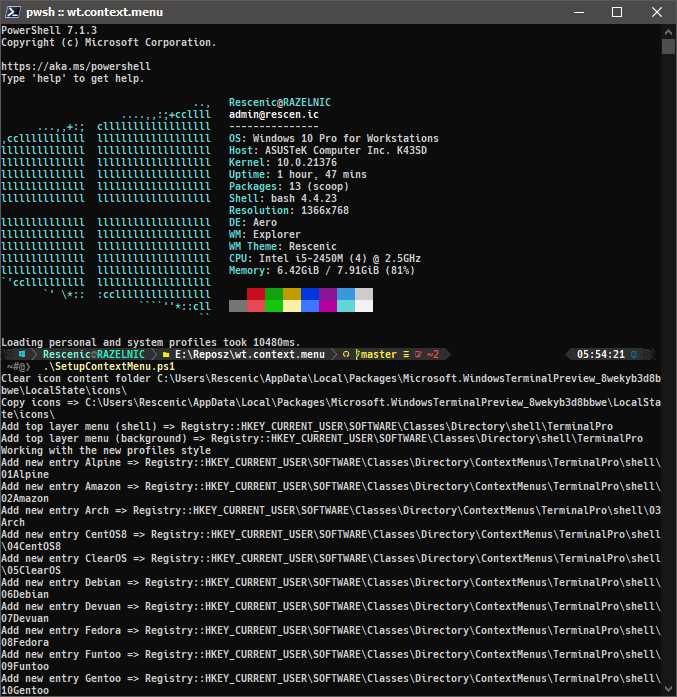Click the 05:54:21 time display
This screenshot has height=697, width=677.
[601, 354]
